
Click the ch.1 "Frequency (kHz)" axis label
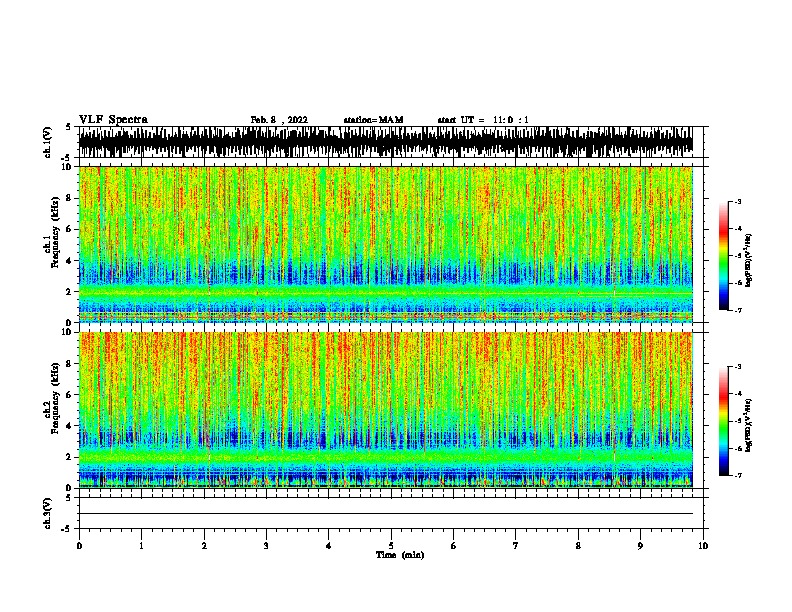point(55,233)
